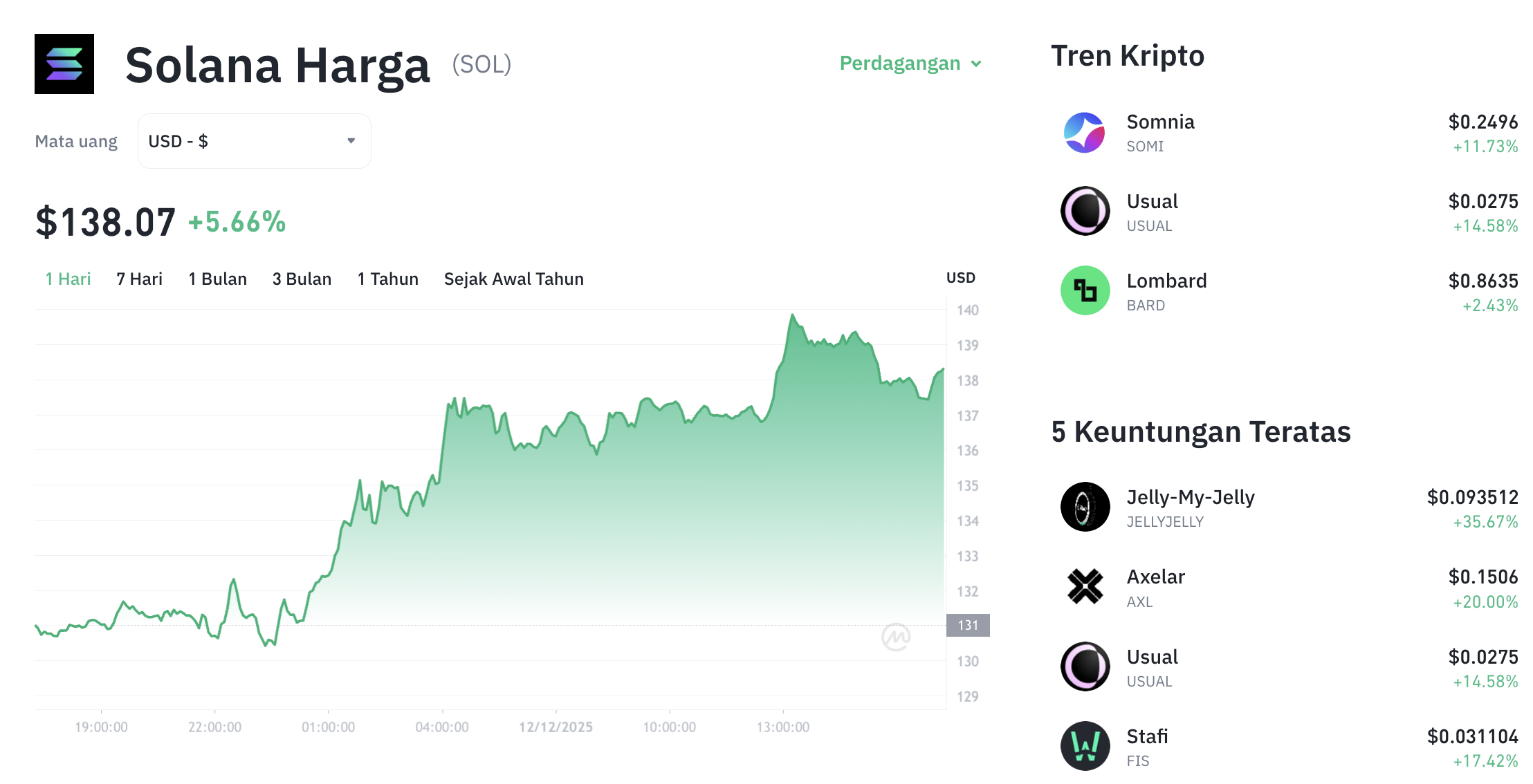This screenshot has width=1533, height=784.
Task: Open the Somnia coin page link
Action: tap(1160, 122)
